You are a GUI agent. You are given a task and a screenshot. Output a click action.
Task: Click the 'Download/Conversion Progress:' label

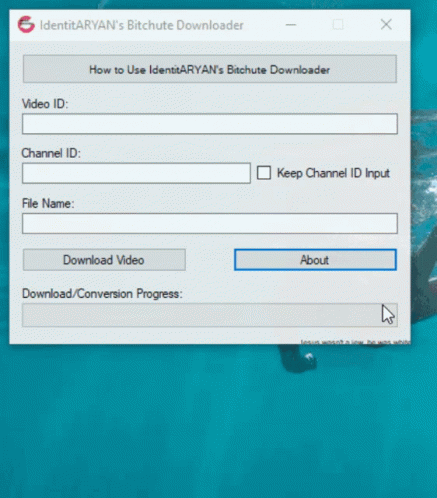(x=102, y=294)
